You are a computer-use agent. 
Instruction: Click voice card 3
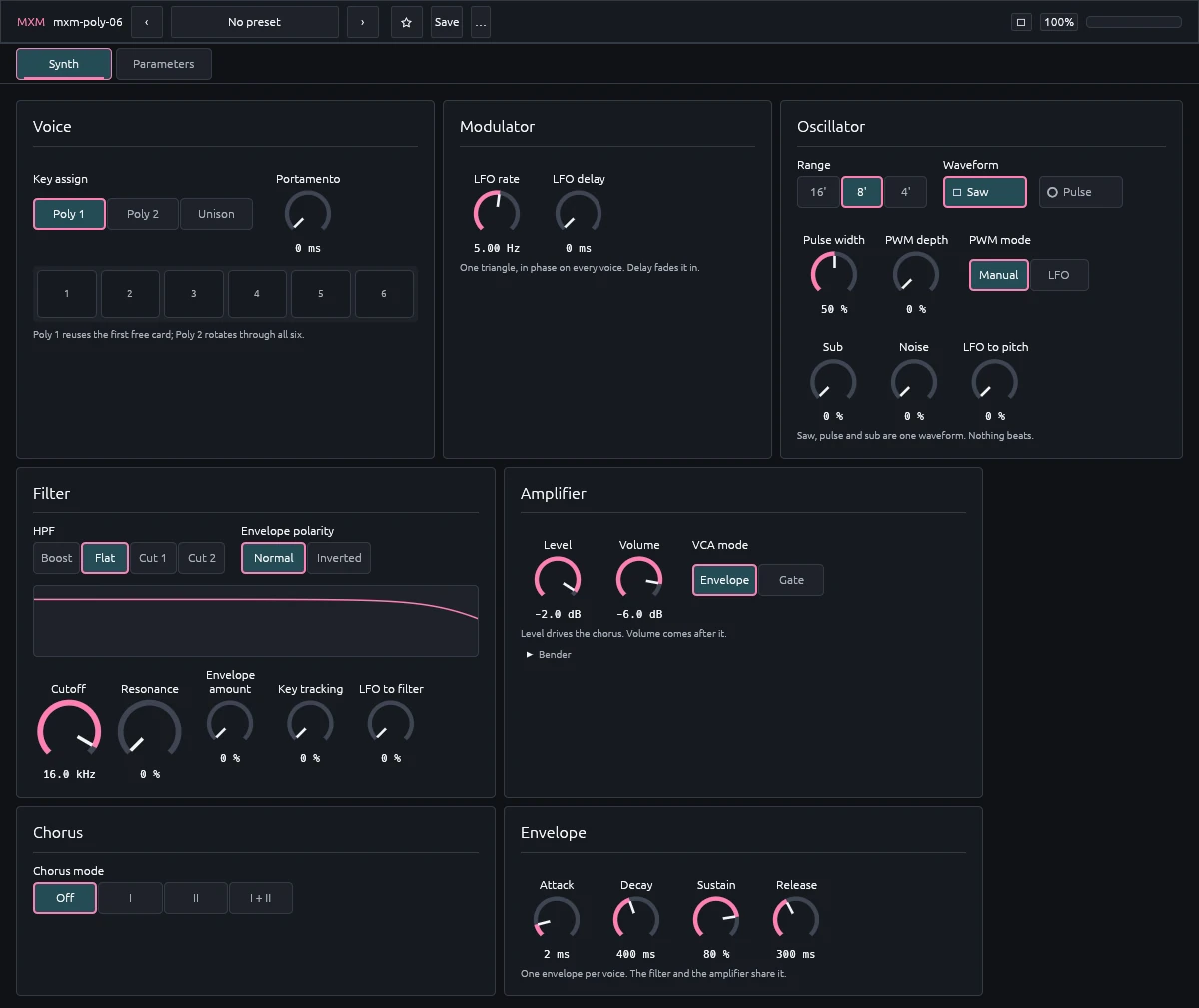click(194, 294)
